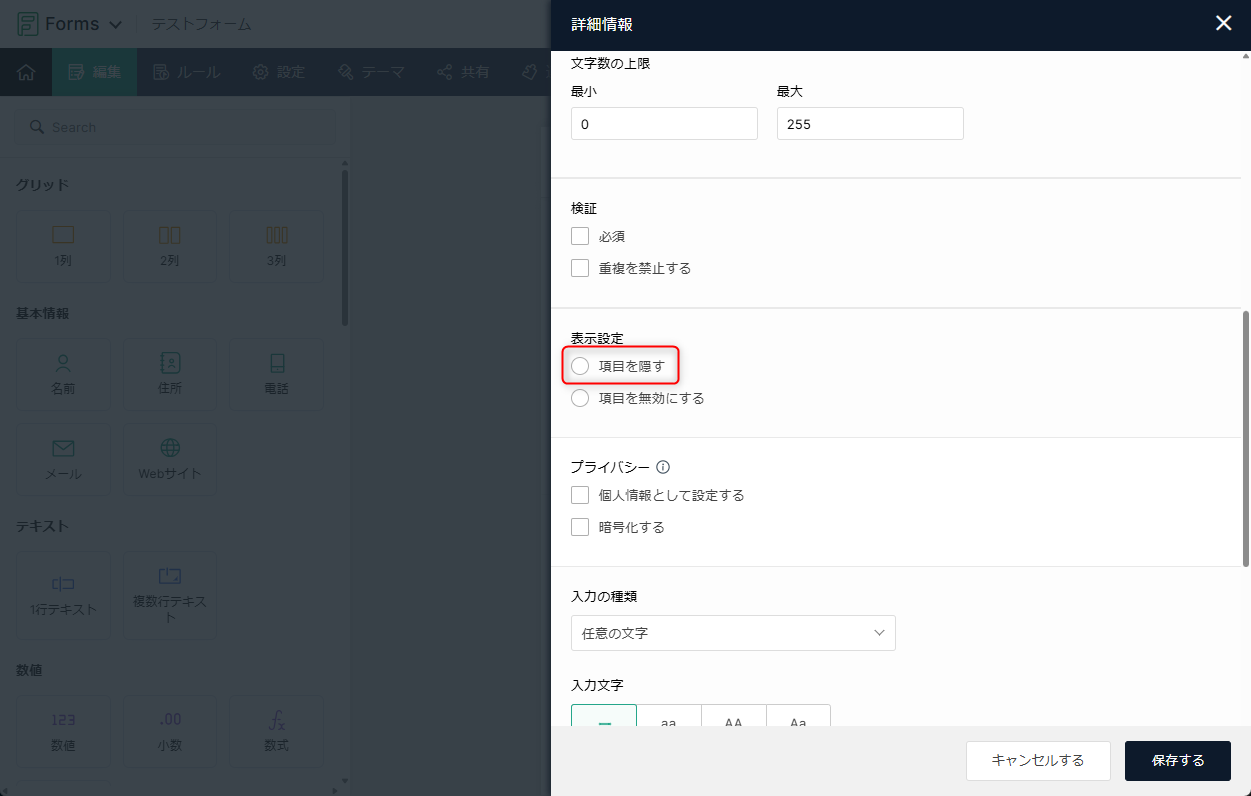The height and width of the screenshot is (796, 1251).
Task: Select 項目を隠す radio button
Action: tap(580, 366)
